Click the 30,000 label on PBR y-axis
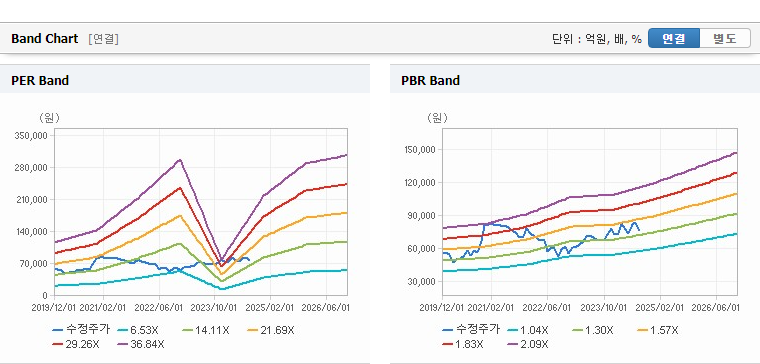The height and width of the screenshot is (364, 760). pos(422,282)
